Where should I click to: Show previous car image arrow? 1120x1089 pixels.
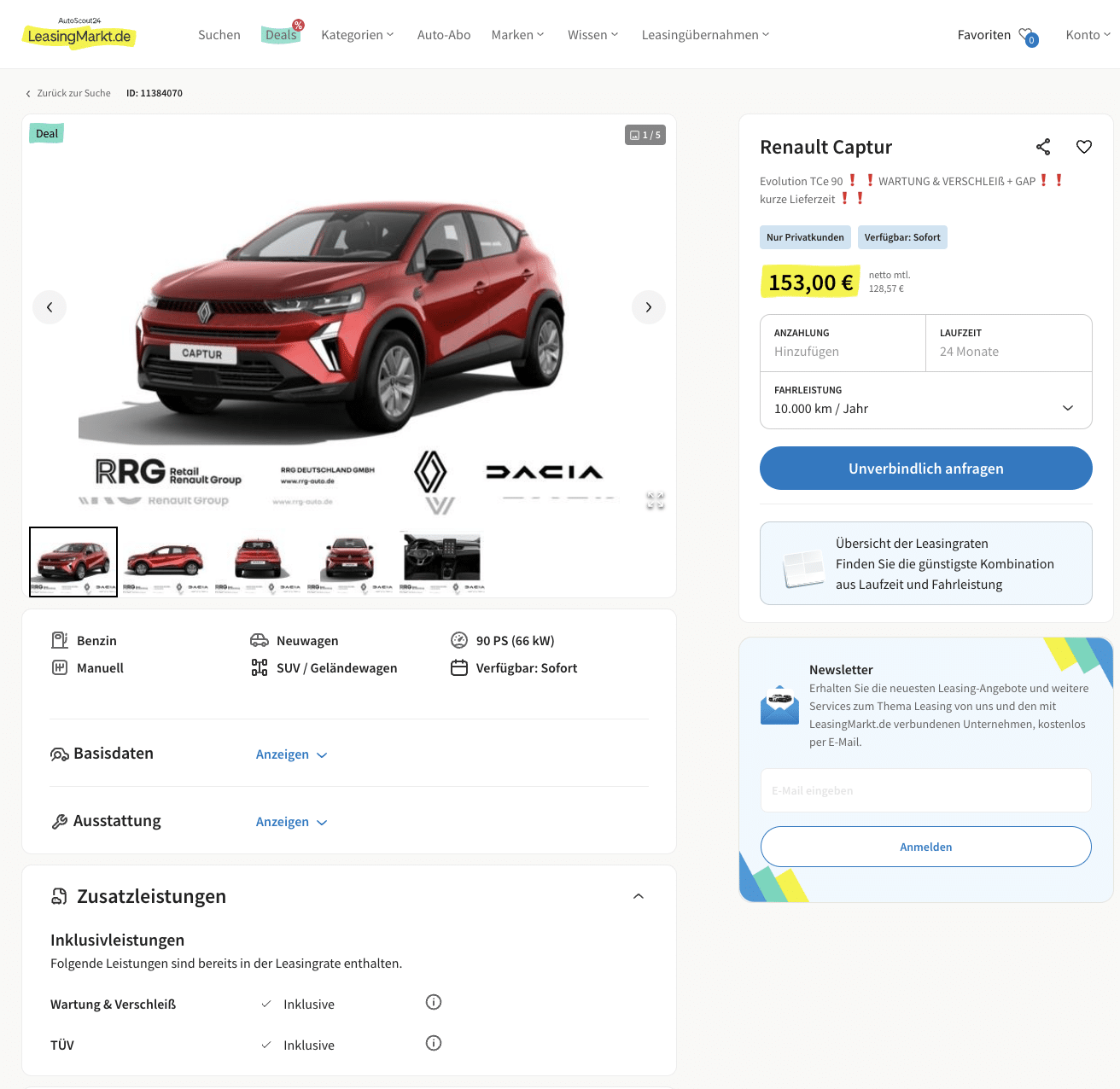tap(50, 307)
